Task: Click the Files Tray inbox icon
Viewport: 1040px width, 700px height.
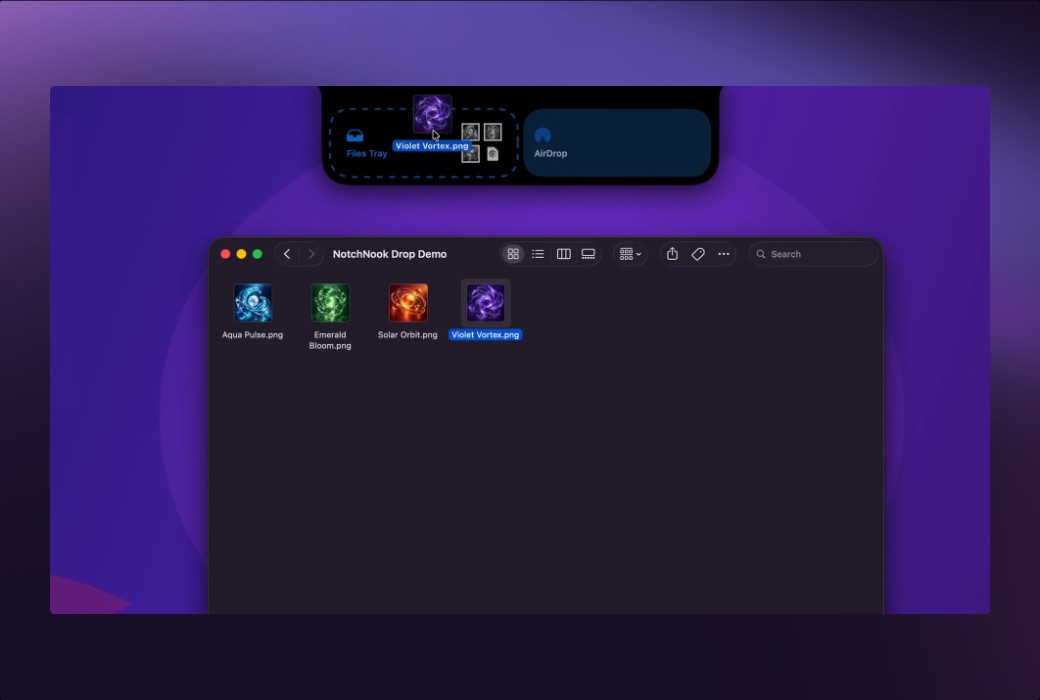Action: click(x=355, y=136)
